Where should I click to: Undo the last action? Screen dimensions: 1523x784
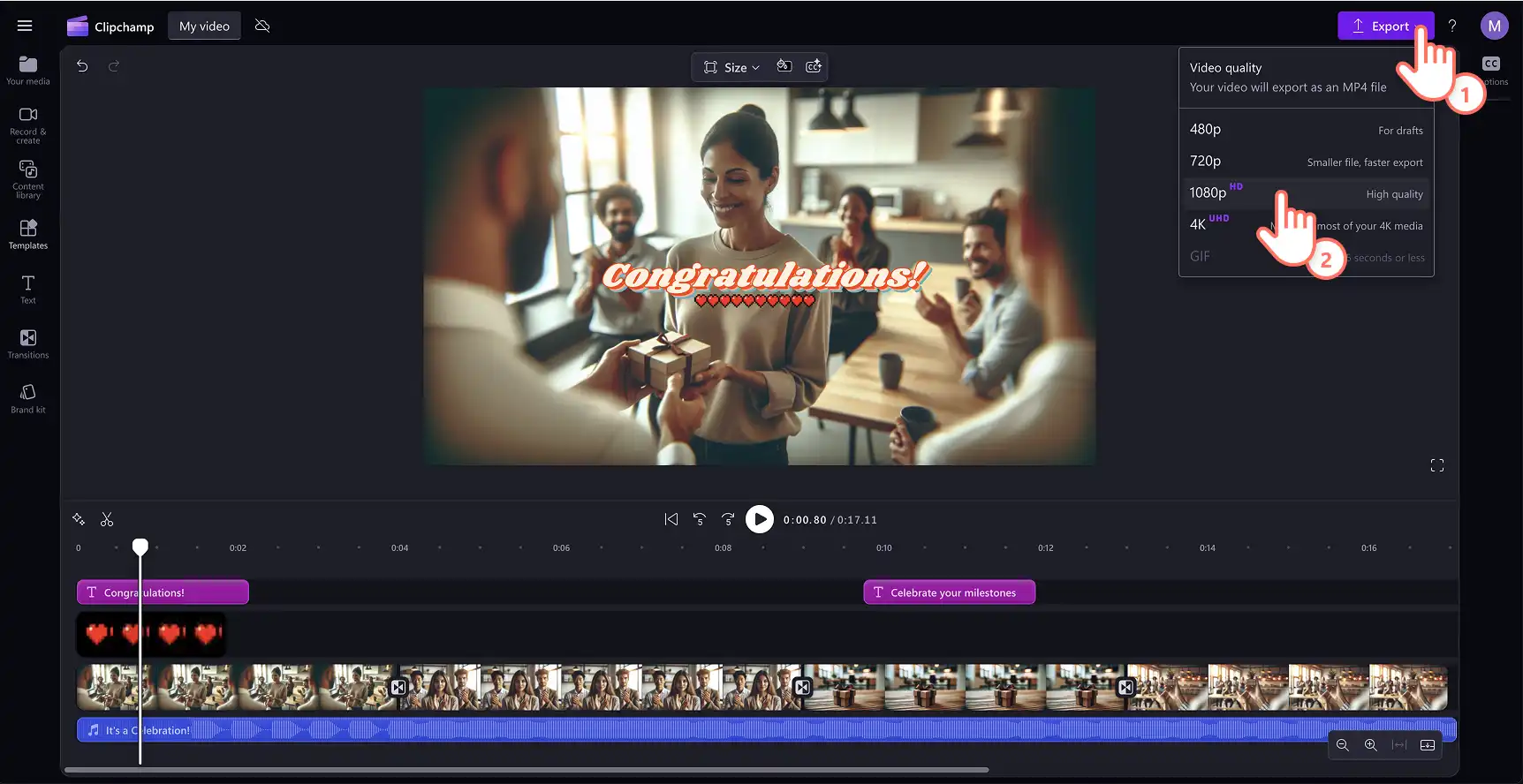[82, 66]
